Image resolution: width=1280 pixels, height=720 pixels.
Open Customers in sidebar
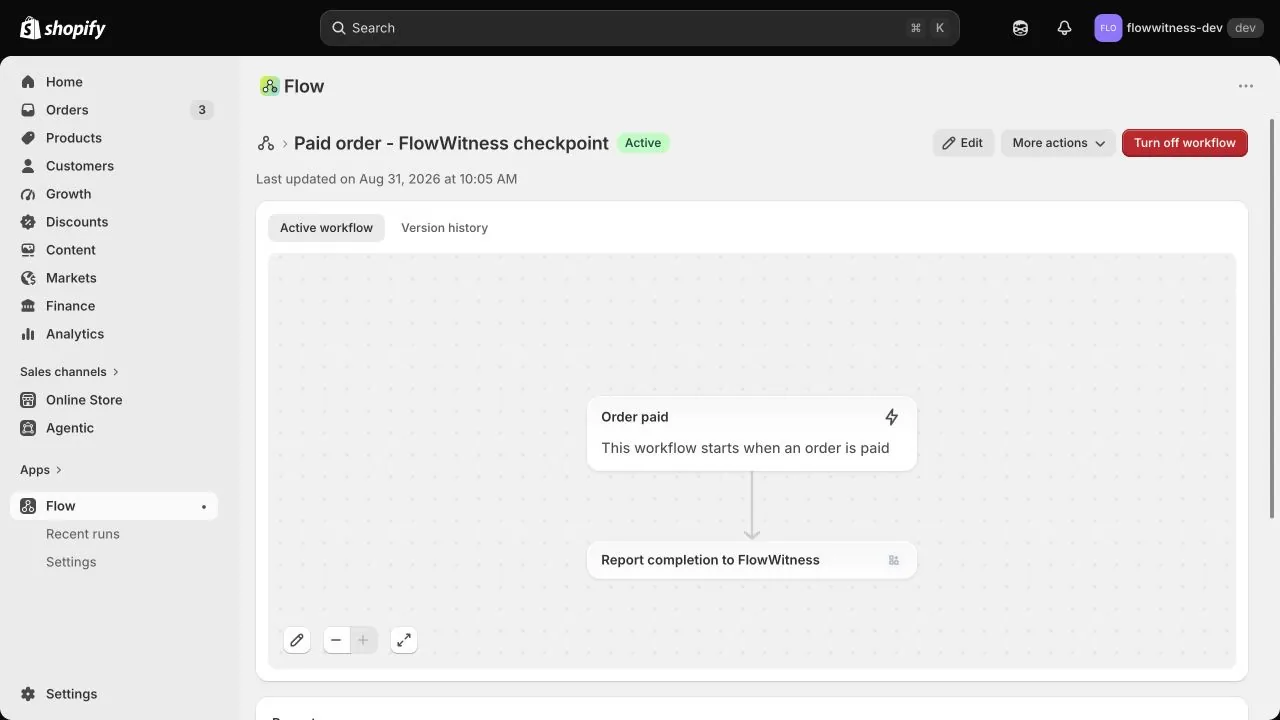click(x=114, y=166)
